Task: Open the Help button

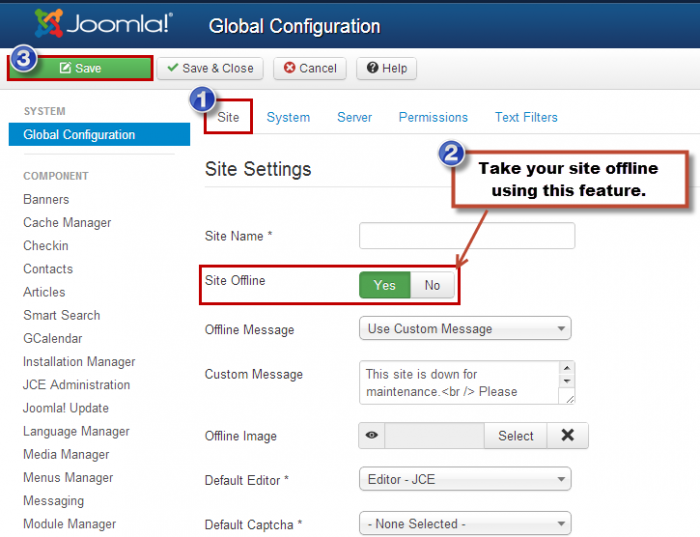Action: click(387, 68)
